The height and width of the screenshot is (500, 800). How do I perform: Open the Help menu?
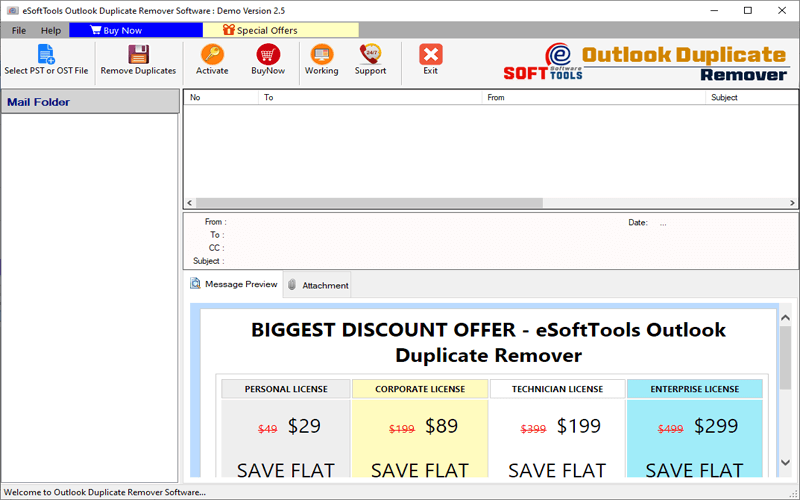51,31
